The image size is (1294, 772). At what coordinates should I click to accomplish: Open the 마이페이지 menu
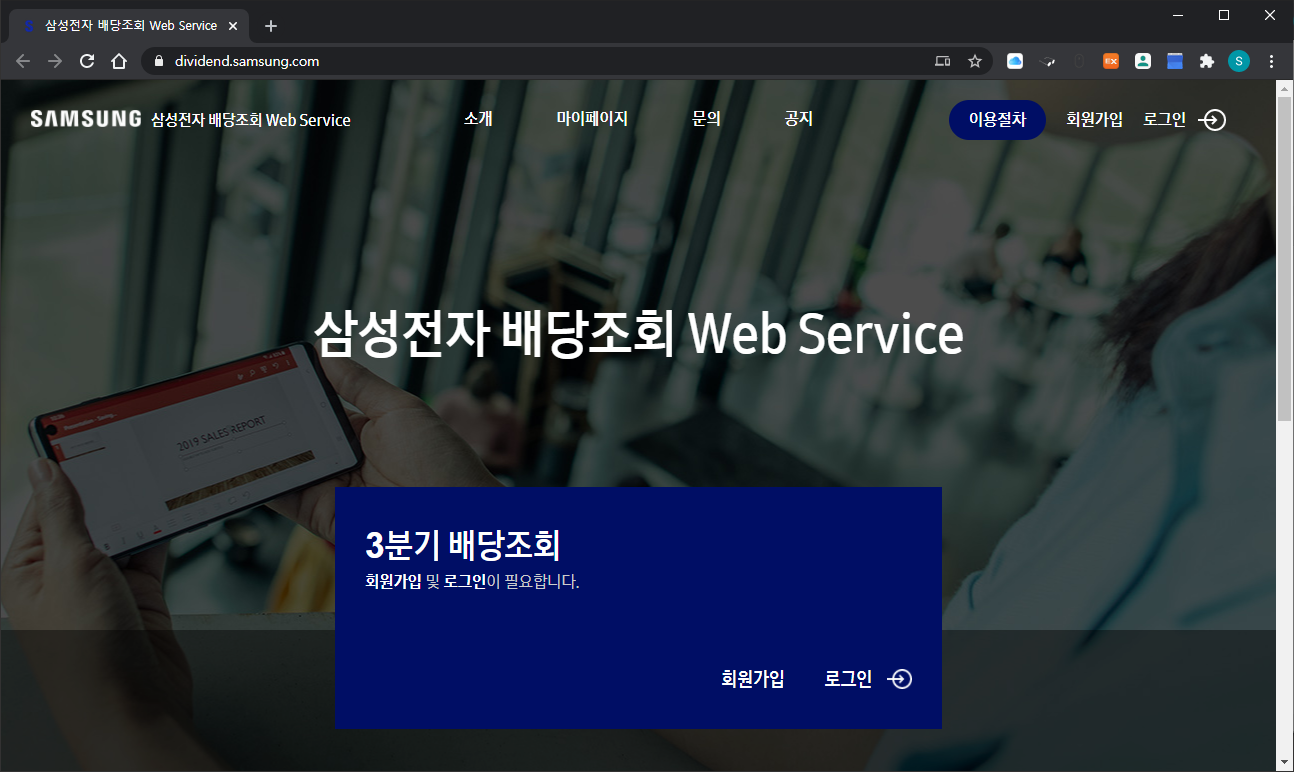point(592,119)
